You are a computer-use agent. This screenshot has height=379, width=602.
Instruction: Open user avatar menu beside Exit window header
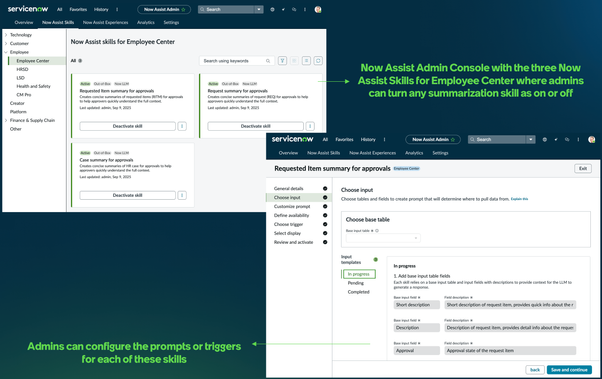click(591, 139)
